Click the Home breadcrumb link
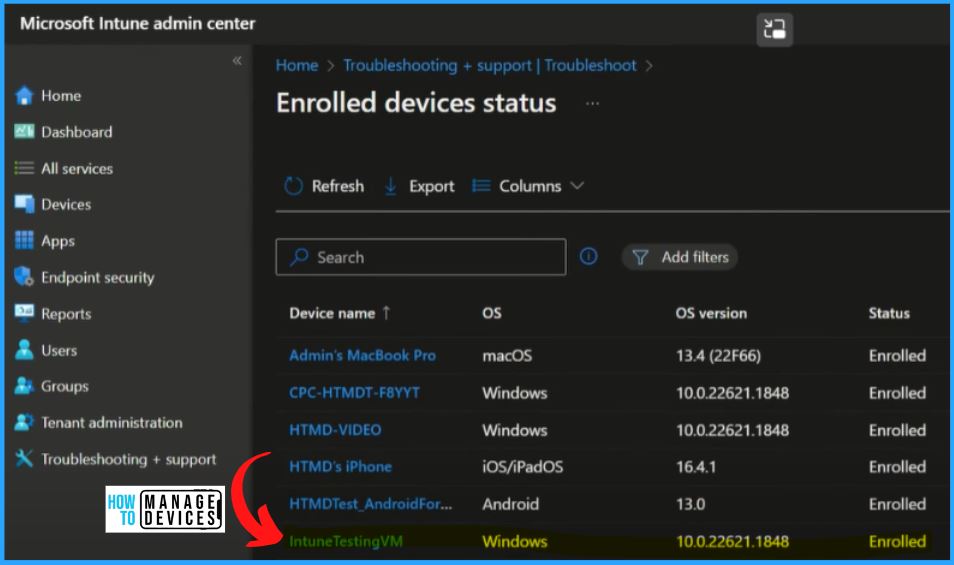 (297, 65)
